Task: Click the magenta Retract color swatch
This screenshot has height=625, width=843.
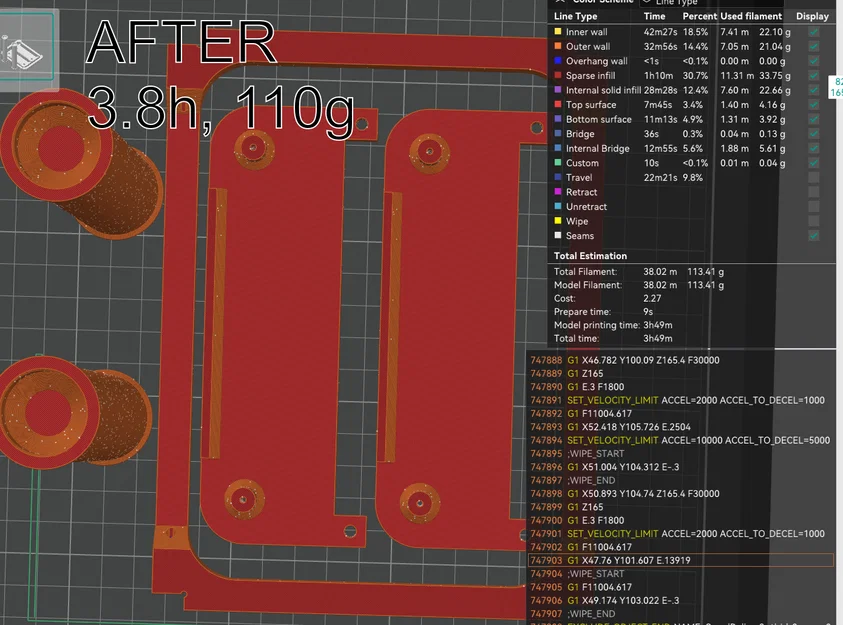Action: (x=558, y=191)
